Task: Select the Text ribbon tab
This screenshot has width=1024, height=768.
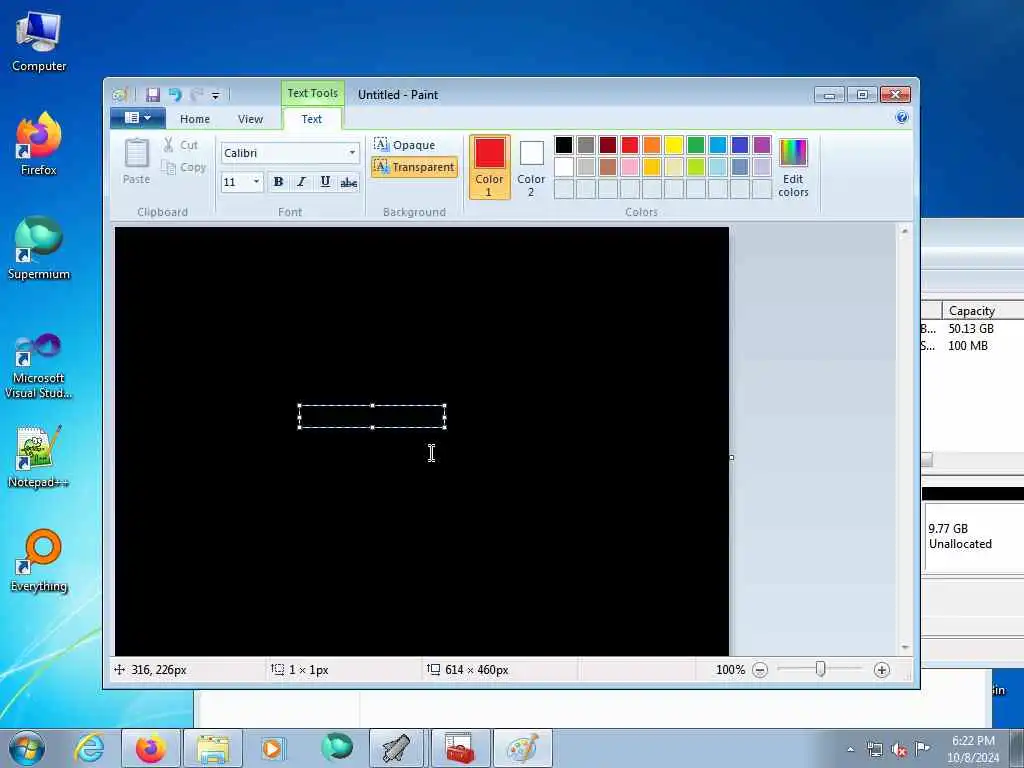Action: (x=312, y=119)
